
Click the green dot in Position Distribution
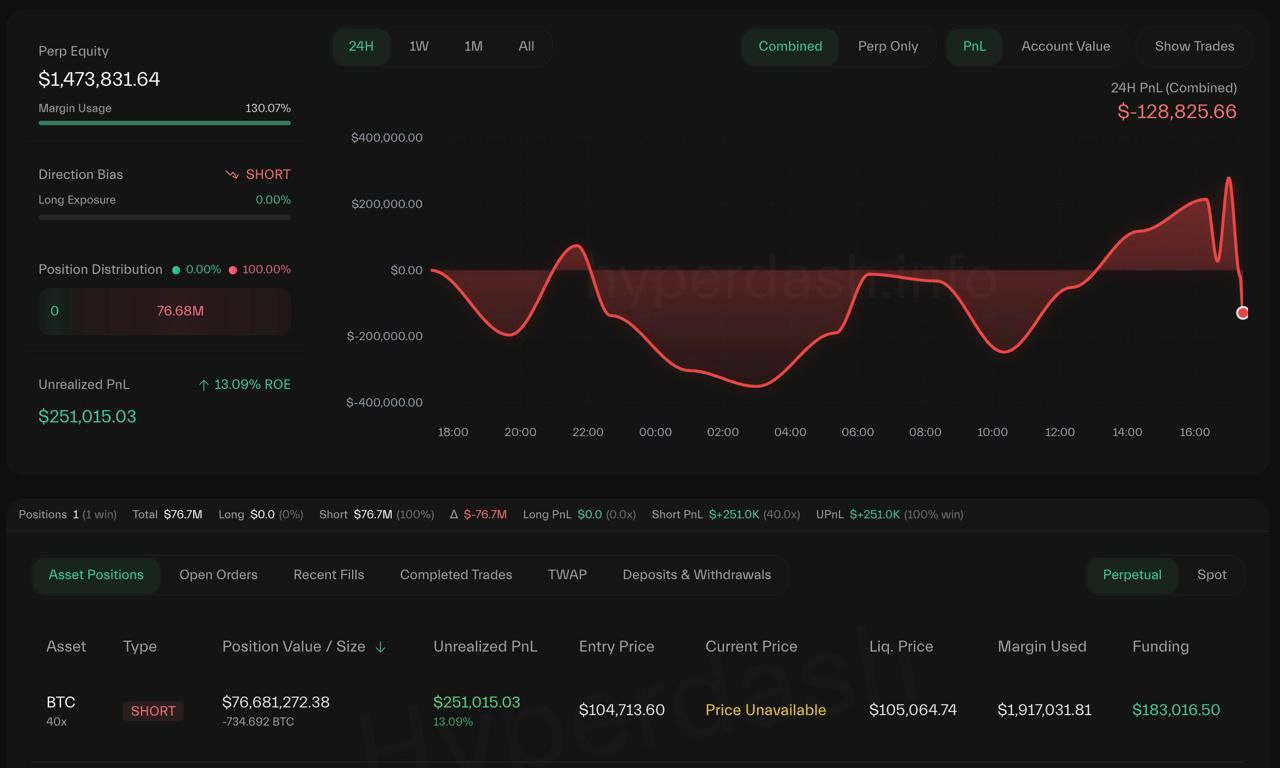click(x=176, y=270)
